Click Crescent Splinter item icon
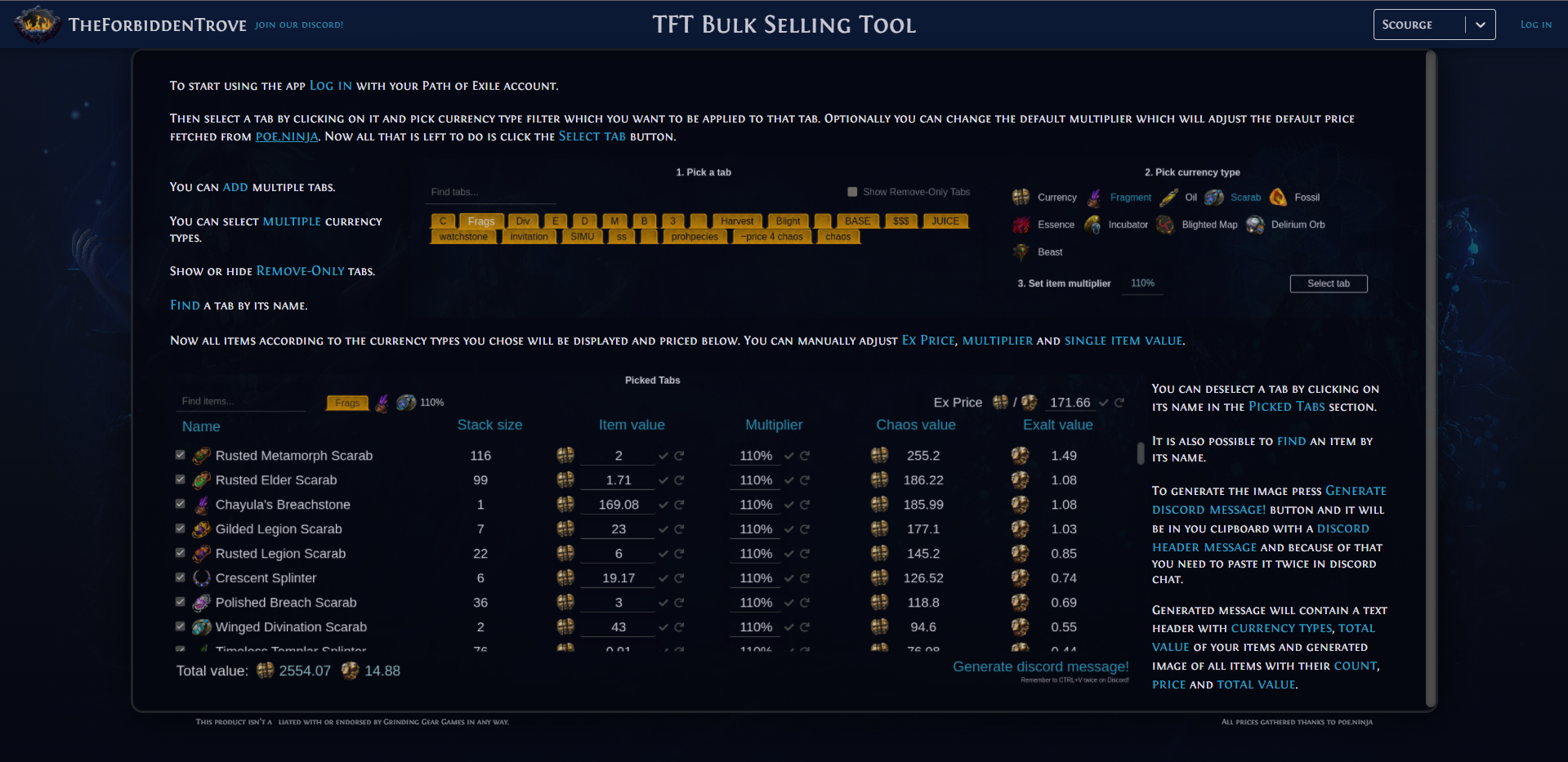This screenshot has width=1568, height=762. (202, 578)
